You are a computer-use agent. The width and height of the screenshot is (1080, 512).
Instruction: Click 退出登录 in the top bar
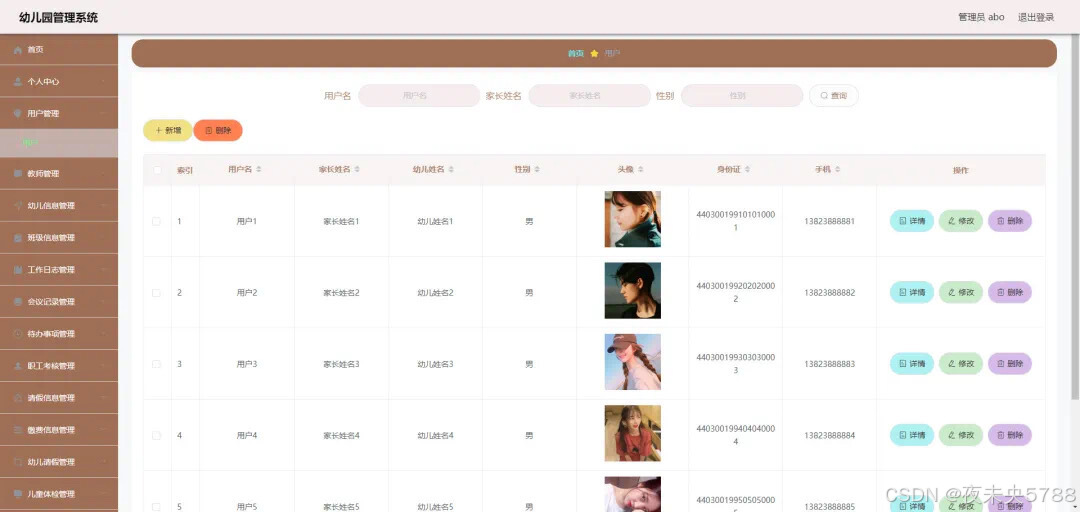tap(1036, 17)
